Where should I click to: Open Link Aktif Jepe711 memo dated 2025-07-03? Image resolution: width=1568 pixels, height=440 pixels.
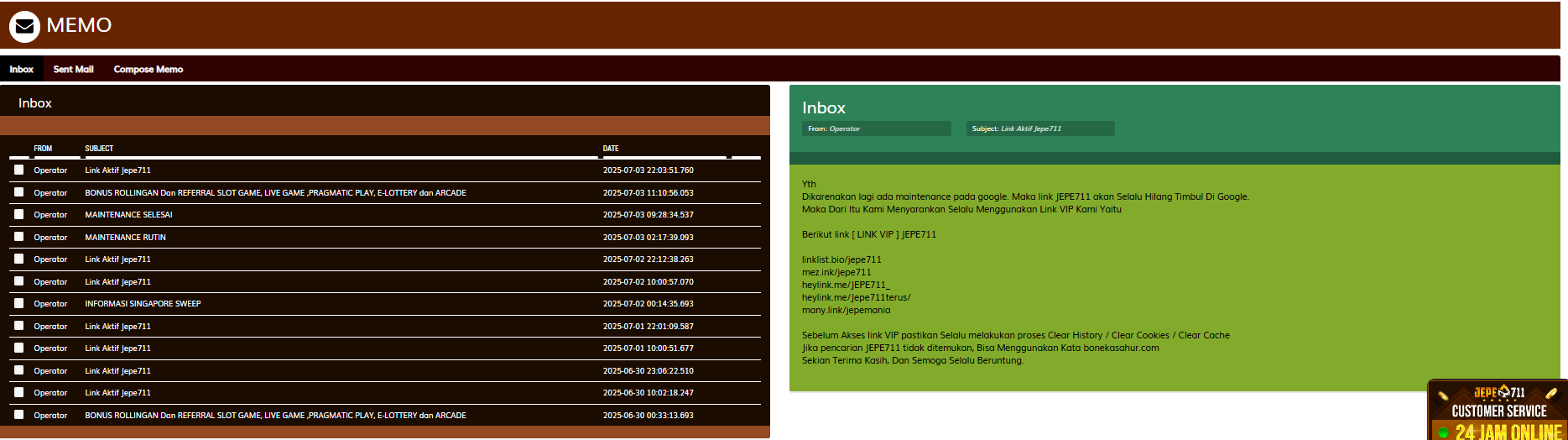[117, 170]
